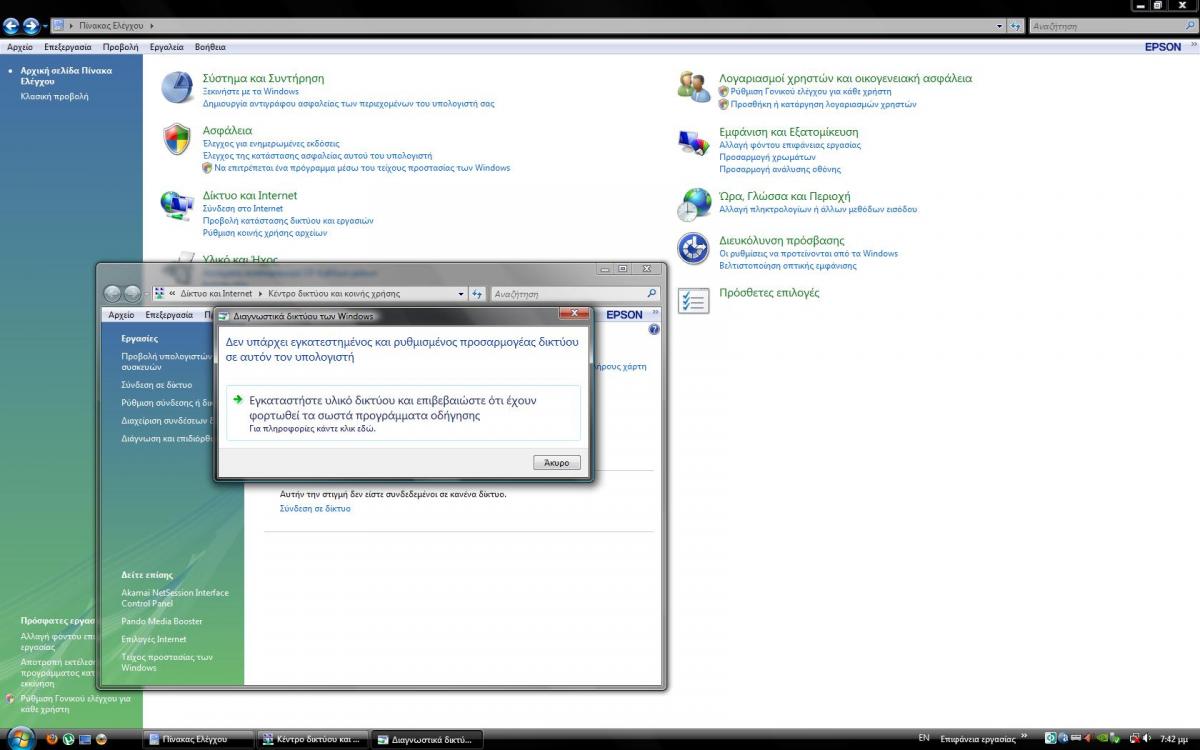Launch Firefox from the quick launch bar
This screenshot has width=1200, height=750.
tap(52, 739)
